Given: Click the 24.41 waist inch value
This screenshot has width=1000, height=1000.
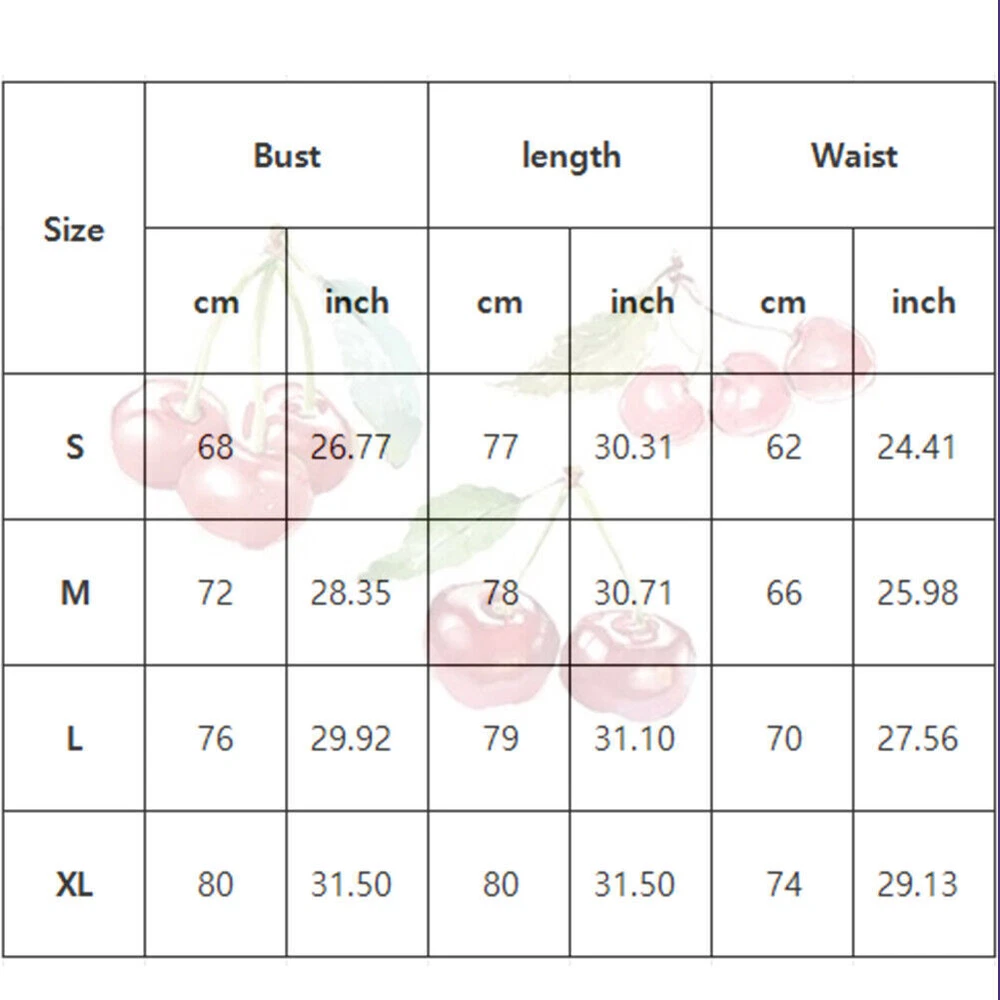Looking at the screenshot, I should [x=917, y=446].
